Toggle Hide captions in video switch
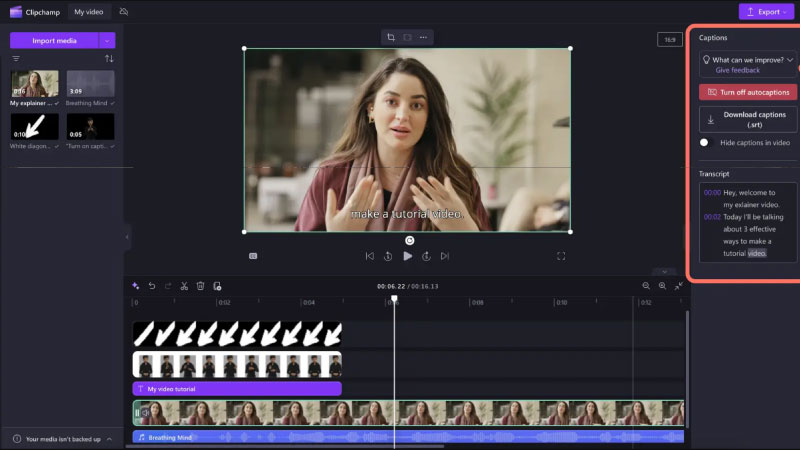Screen dimensions: 800x450 [x=704, y=143]
